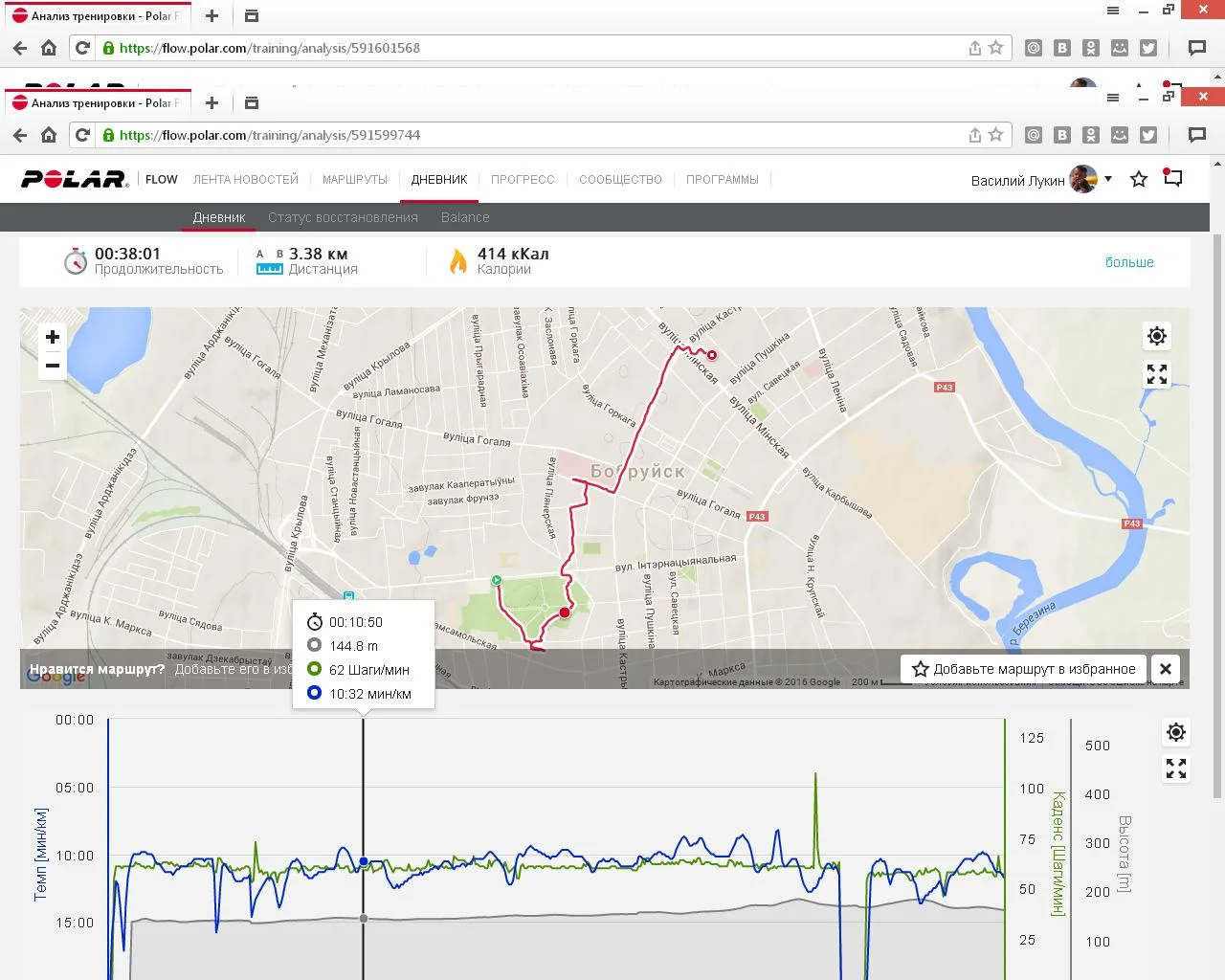Open the VK extension icon in the background window

pos(1062,48)
